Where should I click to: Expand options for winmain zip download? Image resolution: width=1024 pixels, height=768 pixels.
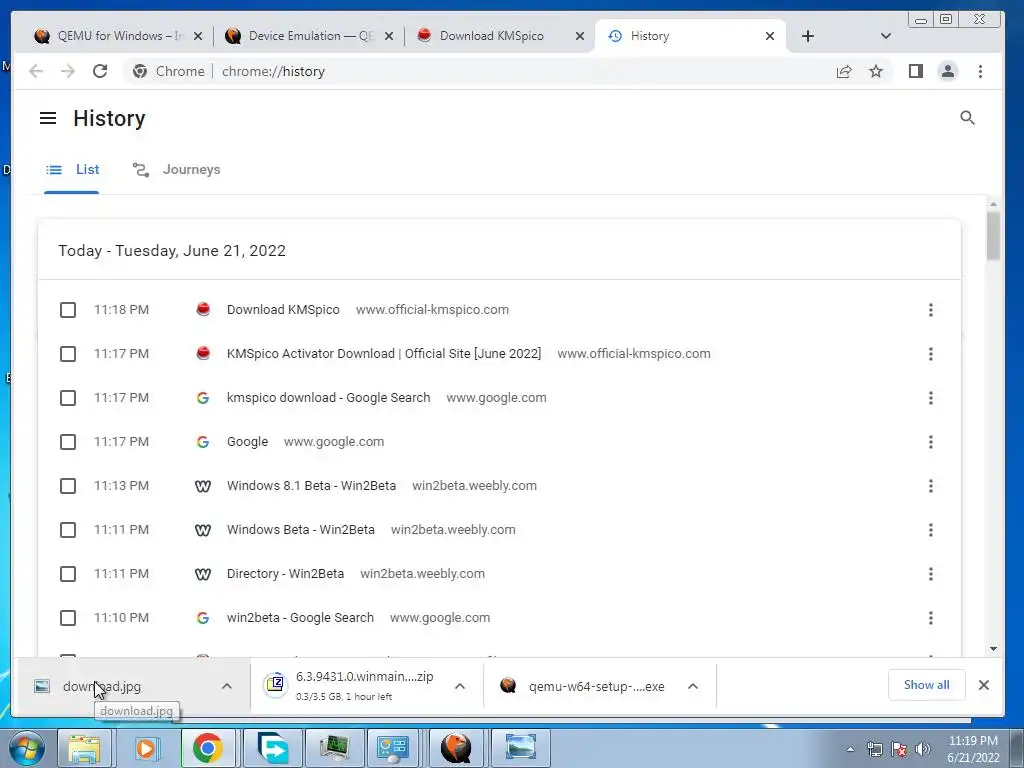(460, 686)
